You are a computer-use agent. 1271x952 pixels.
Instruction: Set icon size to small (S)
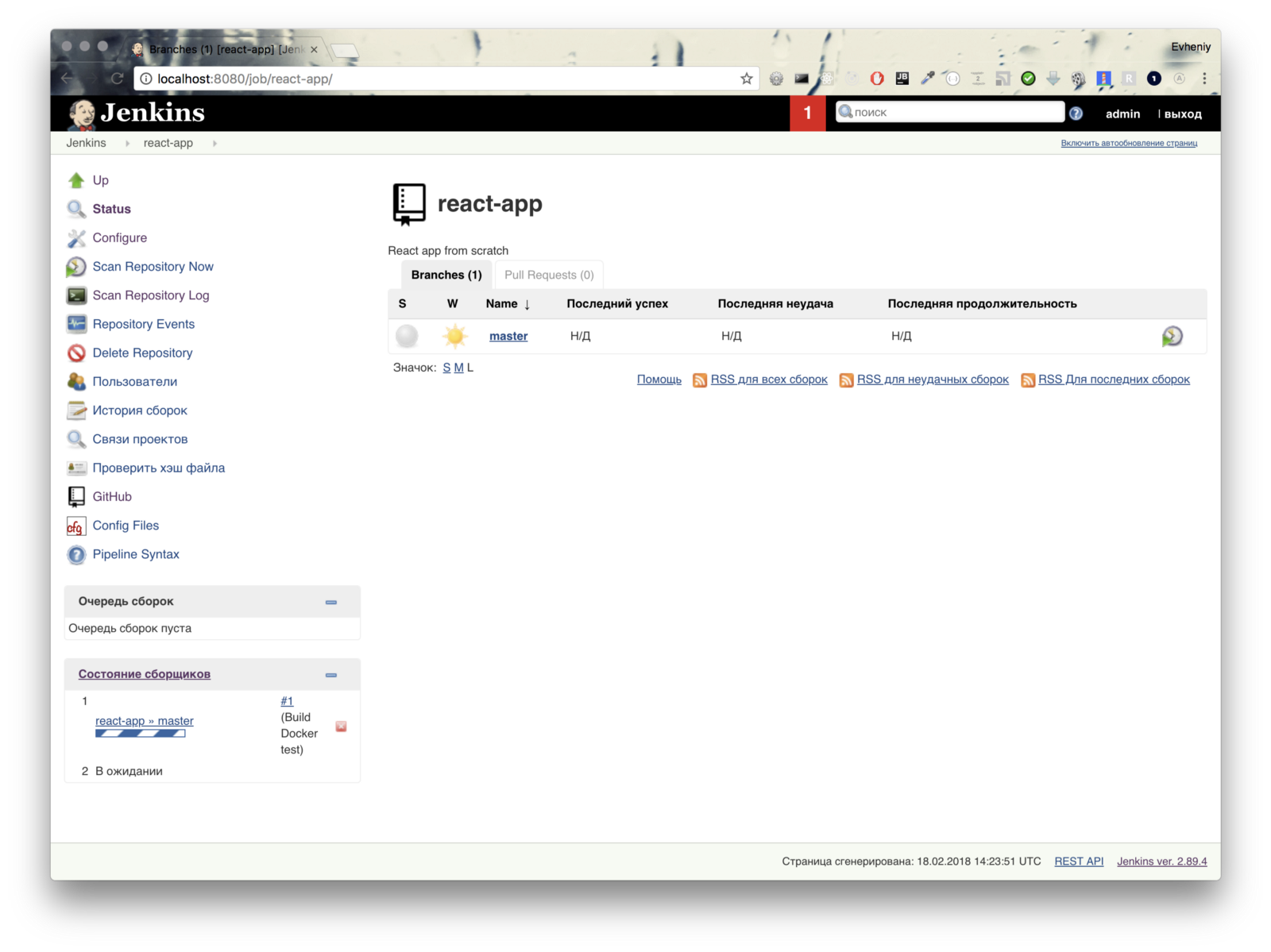[446, 368]
